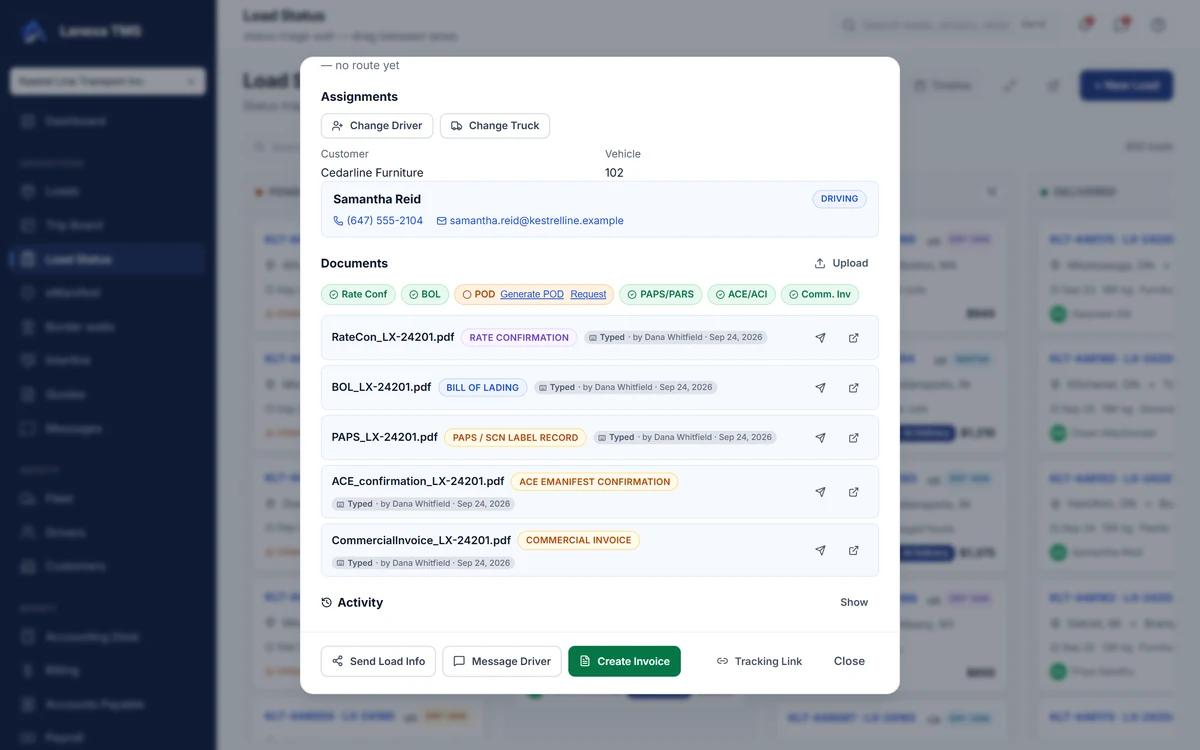1200x750 pixels.
Task: Send BOL_LX-24201.pdf using its paper-plane icon
Action: pos(820,388)
